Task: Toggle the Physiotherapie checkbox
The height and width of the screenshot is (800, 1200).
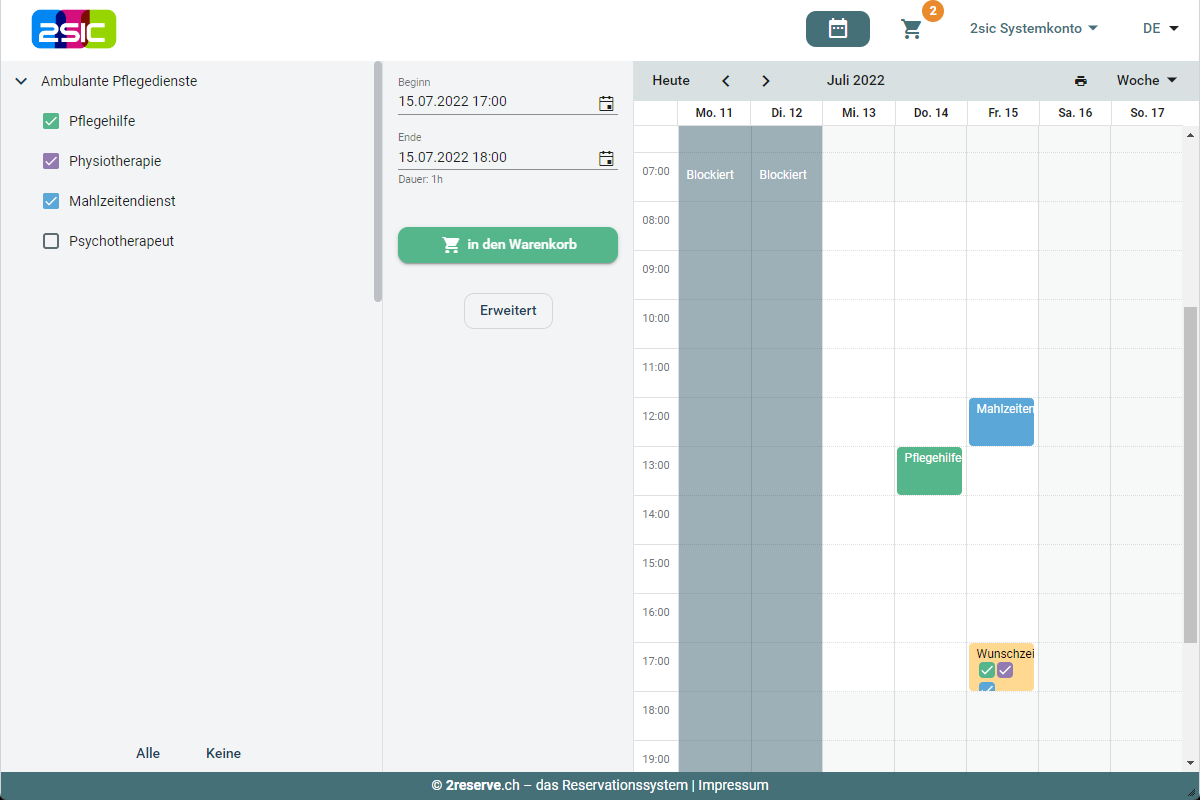Action: coord(51,161)
